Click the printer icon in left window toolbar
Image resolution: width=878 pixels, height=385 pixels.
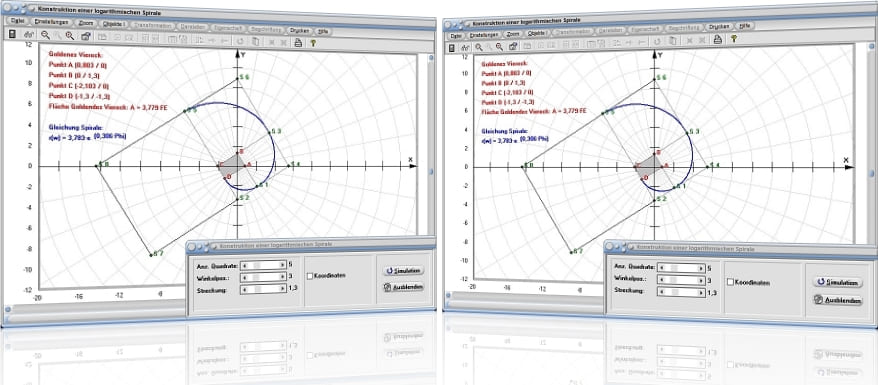click(x=298, y=42)
